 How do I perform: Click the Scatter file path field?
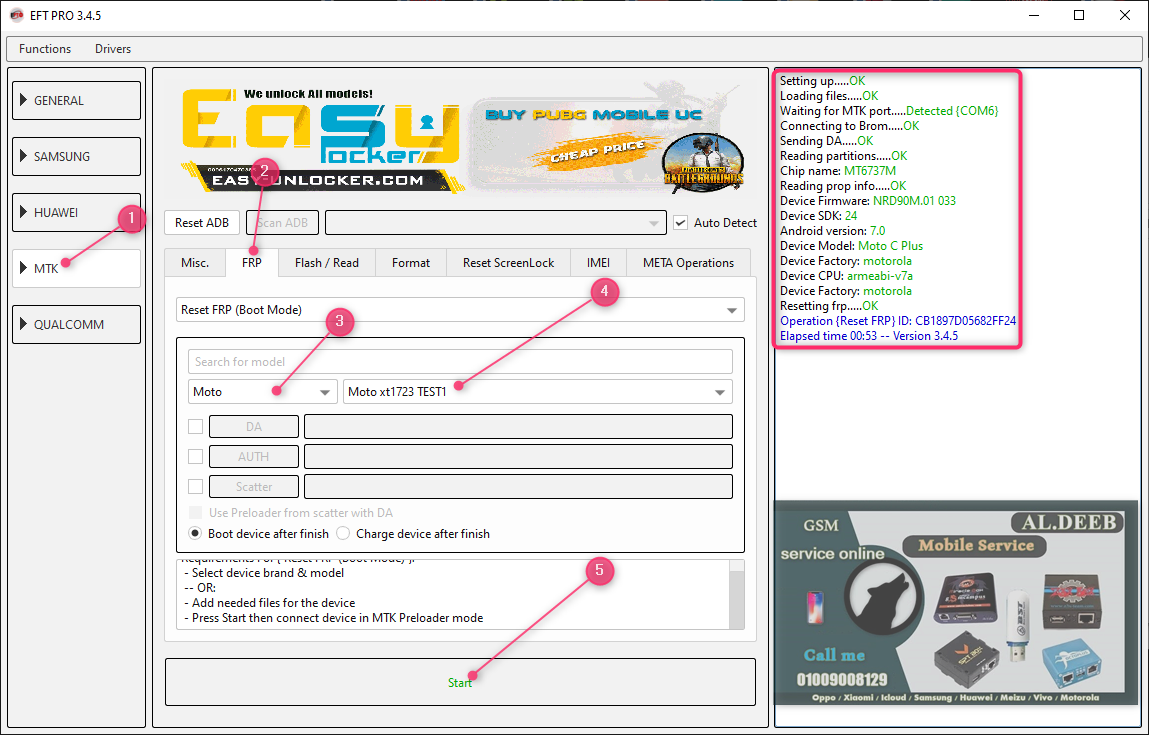click(518, 487)
